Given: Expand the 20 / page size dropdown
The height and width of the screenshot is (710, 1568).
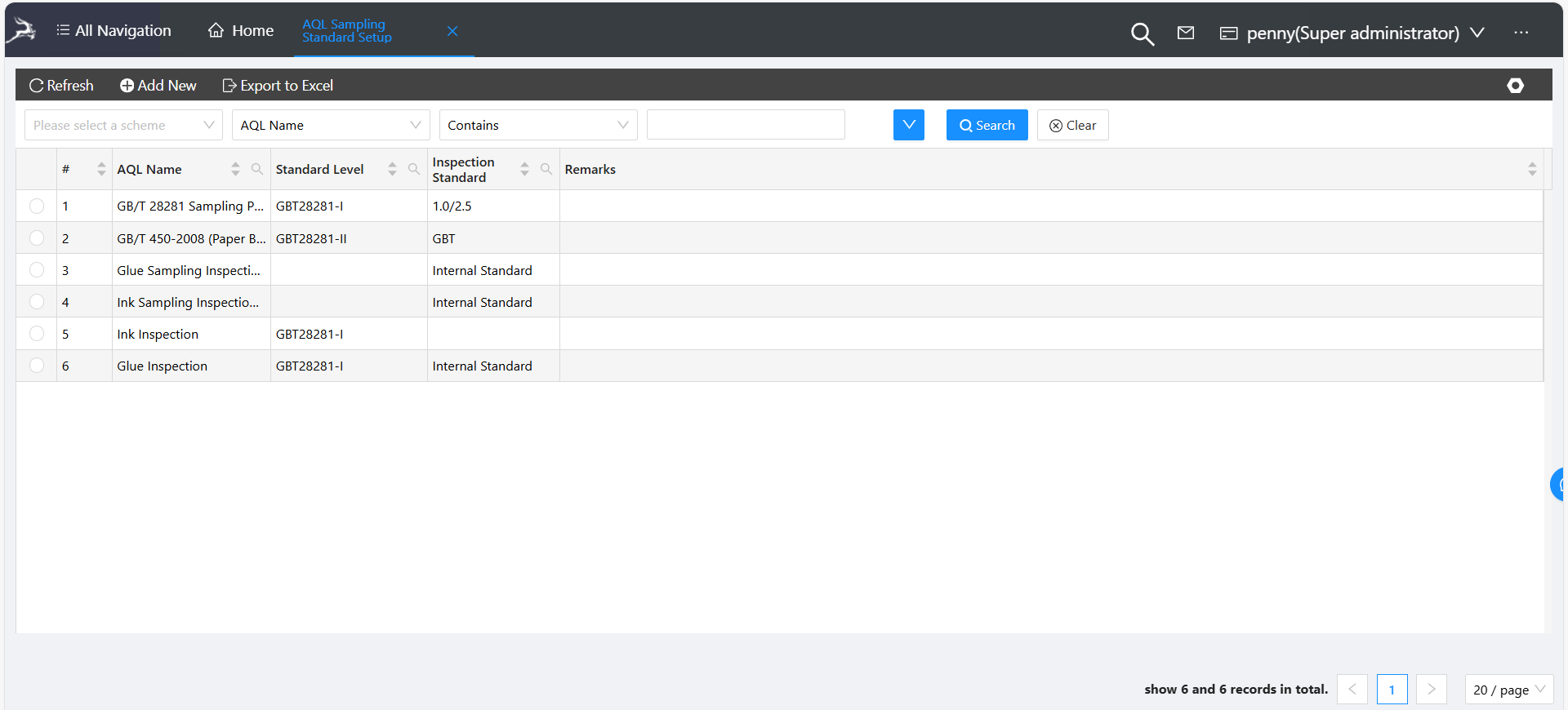Looking at the screenshot, I should tap(1508, 690).
